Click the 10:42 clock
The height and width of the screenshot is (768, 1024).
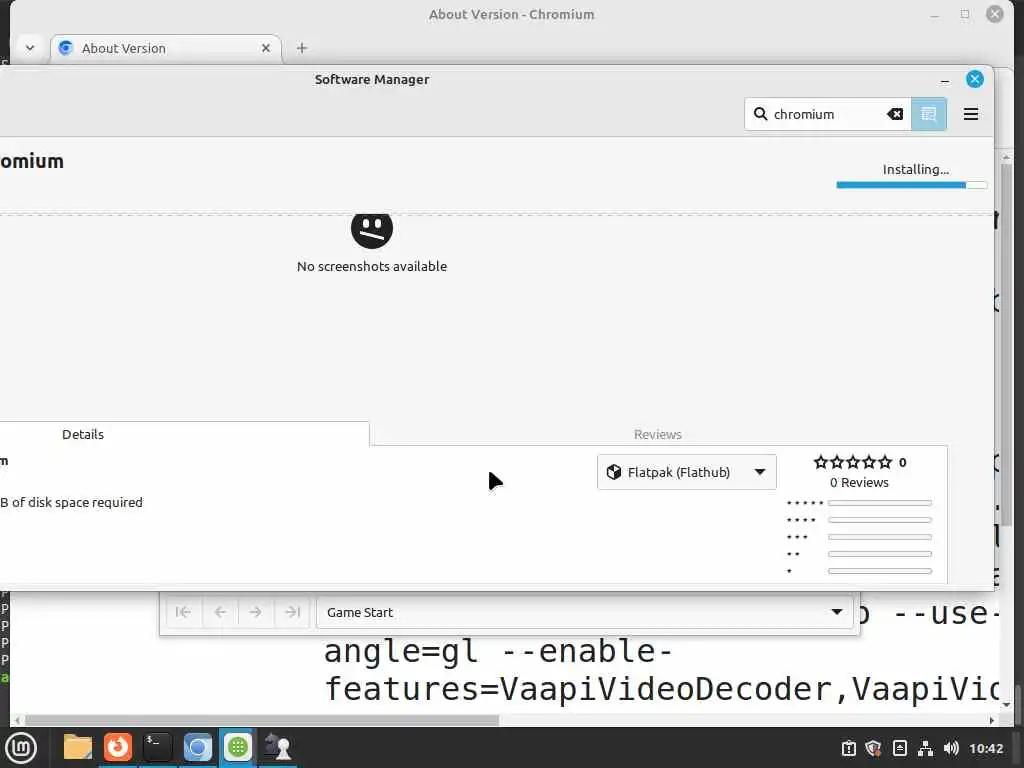click(986, 748)
